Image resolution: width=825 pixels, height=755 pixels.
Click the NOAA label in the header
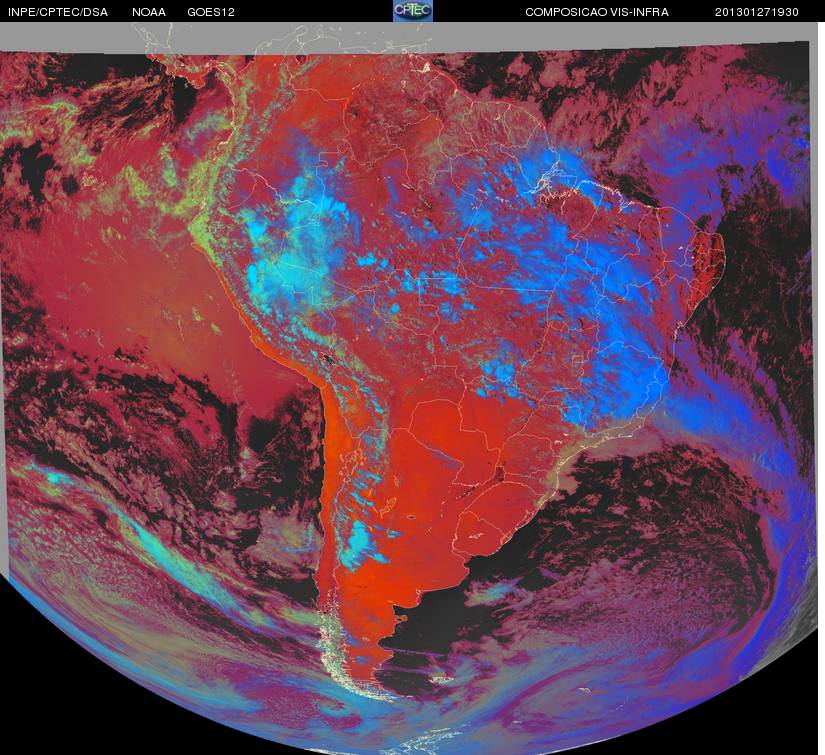[149, 12]
